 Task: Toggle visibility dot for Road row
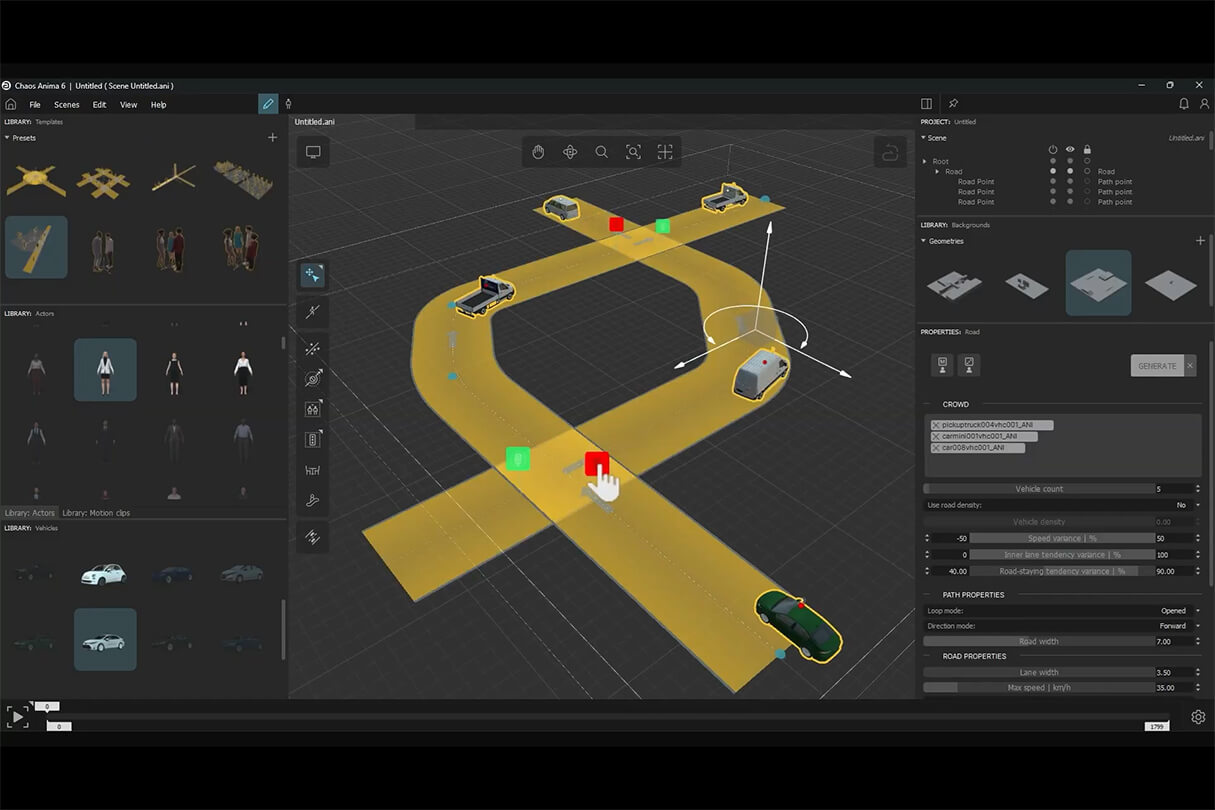(x=1070, y=171)
